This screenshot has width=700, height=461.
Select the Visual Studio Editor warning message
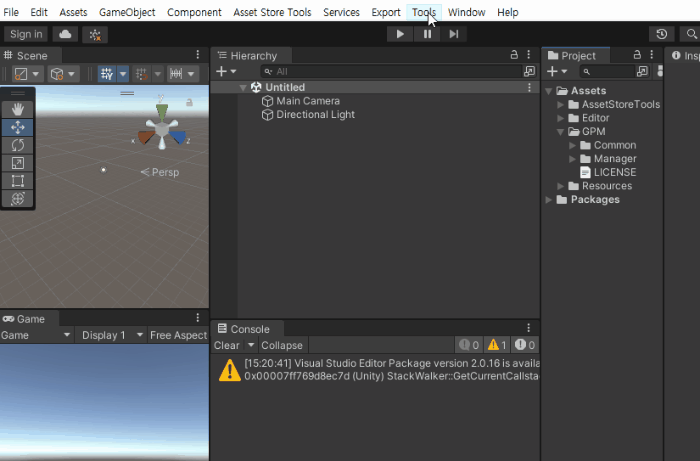click(375, 370)
